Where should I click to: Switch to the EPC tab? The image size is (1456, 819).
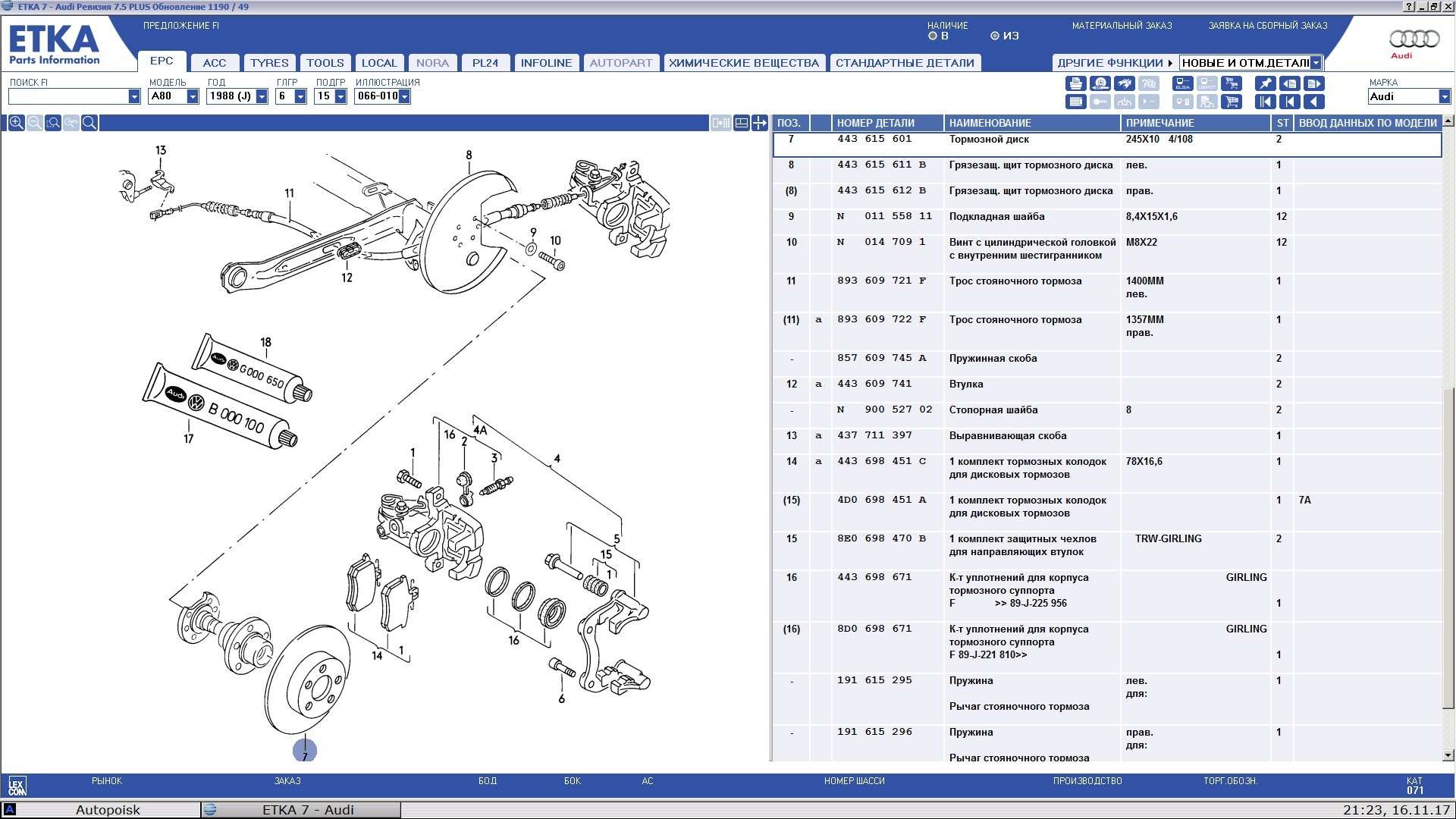tap(162, 61)
